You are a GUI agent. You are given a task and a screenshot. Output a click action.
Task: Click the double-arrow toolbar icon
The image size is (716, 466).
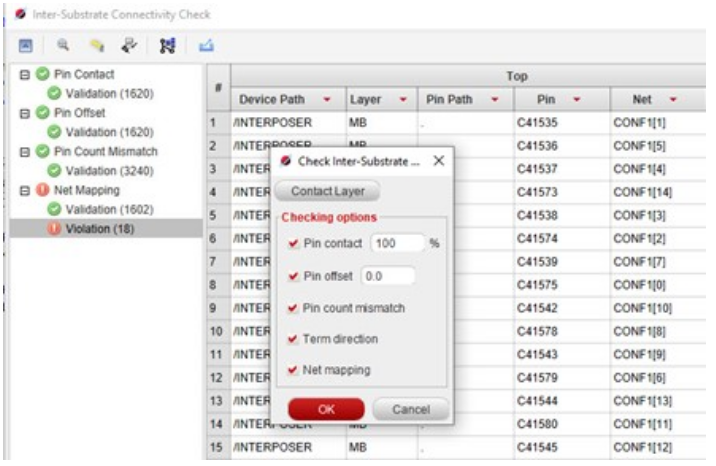[127, 45]
